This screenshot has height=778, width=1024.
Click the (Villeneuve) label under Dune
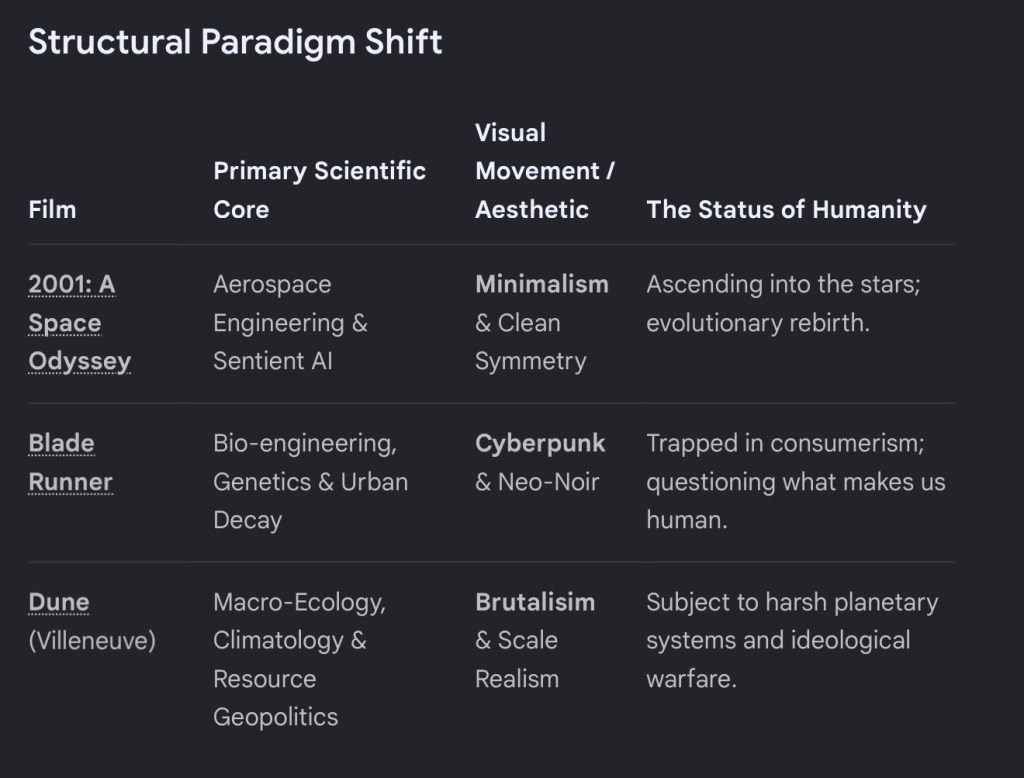tap(92, 641)
